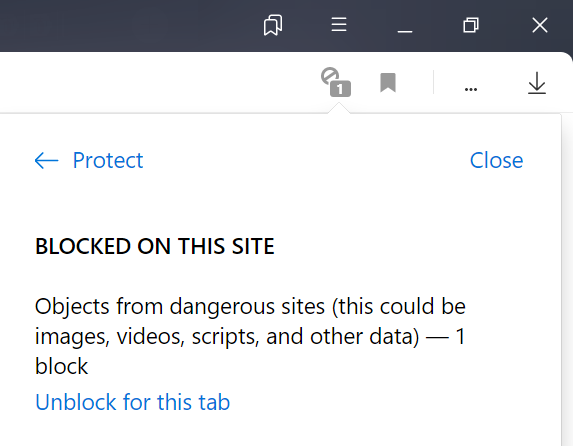Viewport: 573px width, 446px height.
Task: Restore down the browser window
Action: (x=471, y=25)
